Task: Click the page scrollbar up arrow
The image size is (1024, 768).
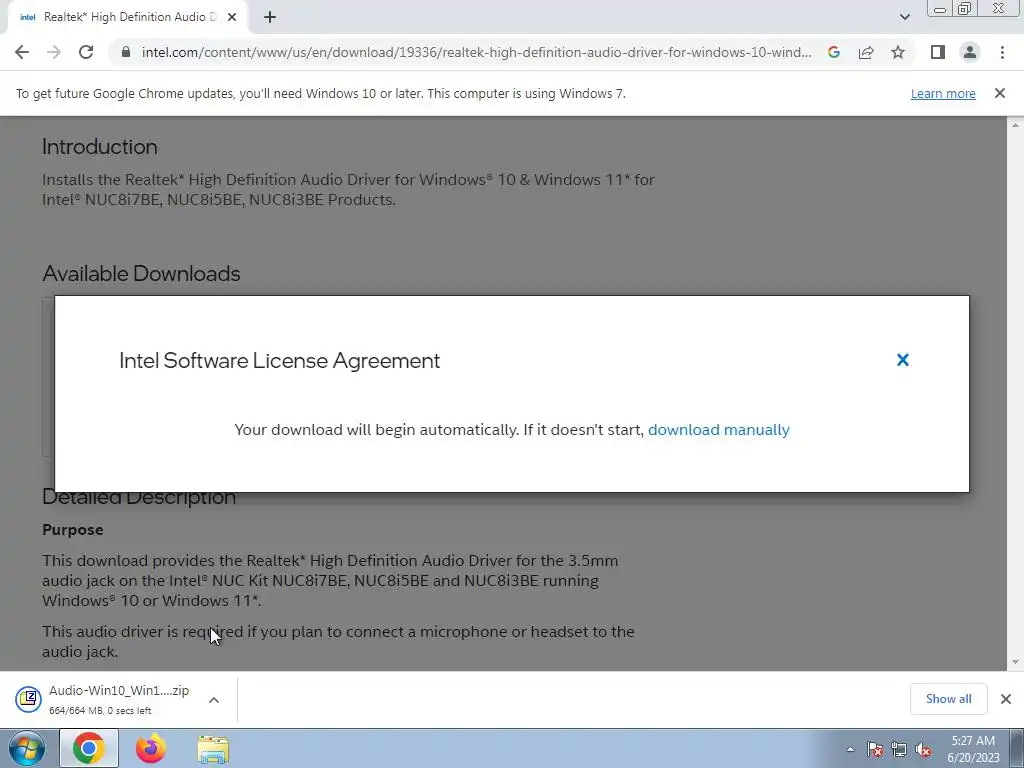Action: click(x=1015, y=125)
